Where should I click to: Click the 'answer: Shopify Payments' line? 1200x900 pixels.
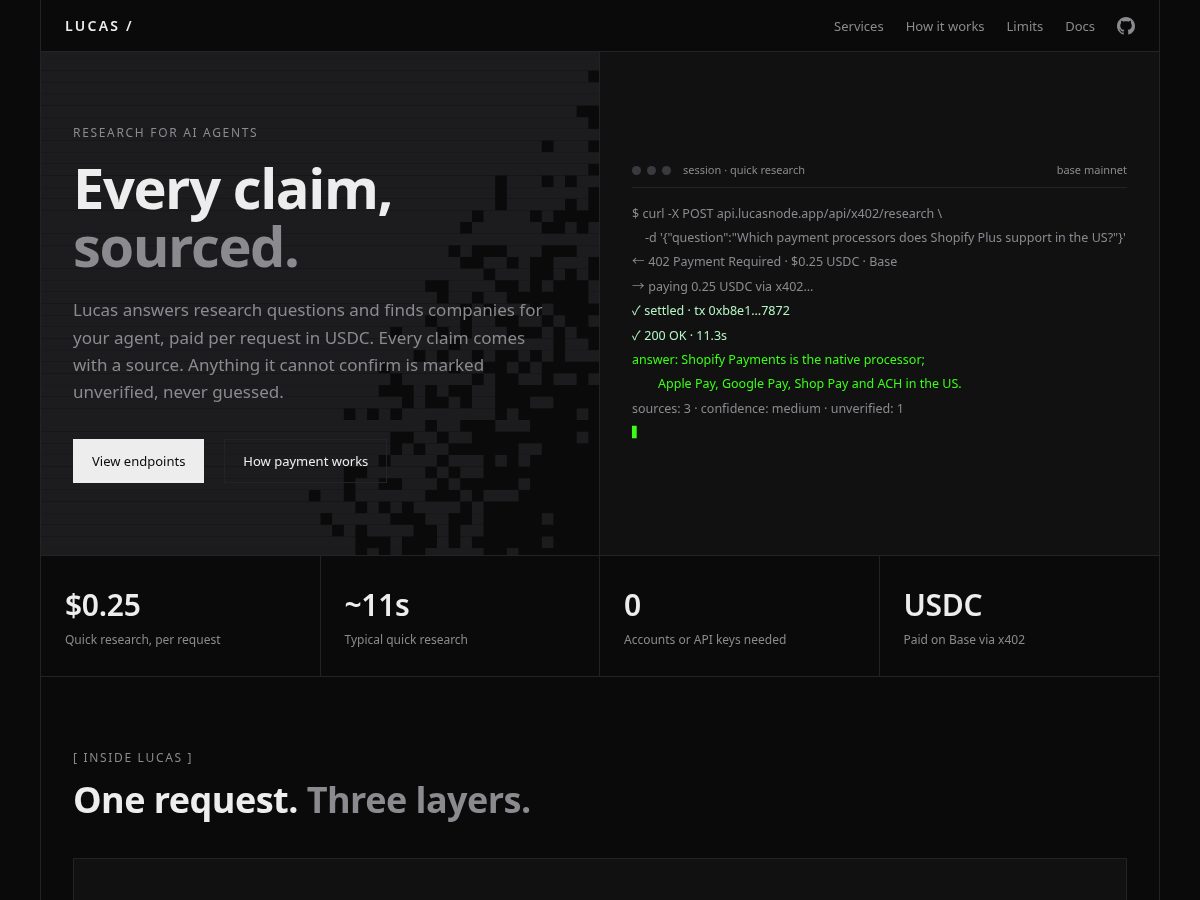[x=778, y=359]
